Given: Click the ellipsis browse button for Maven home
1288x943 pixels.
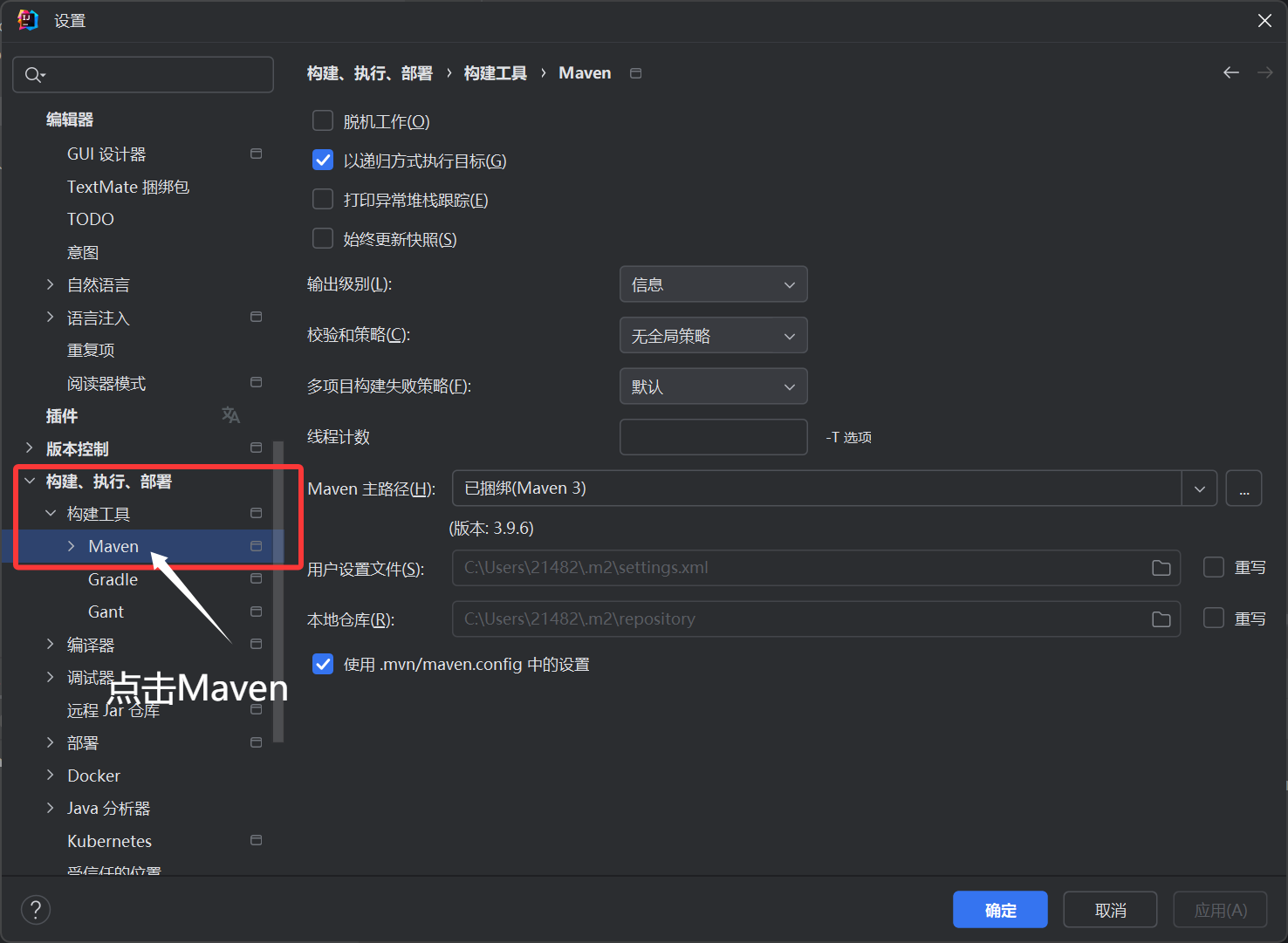Looking at the screenshot, I should [x=1243, y=489].
